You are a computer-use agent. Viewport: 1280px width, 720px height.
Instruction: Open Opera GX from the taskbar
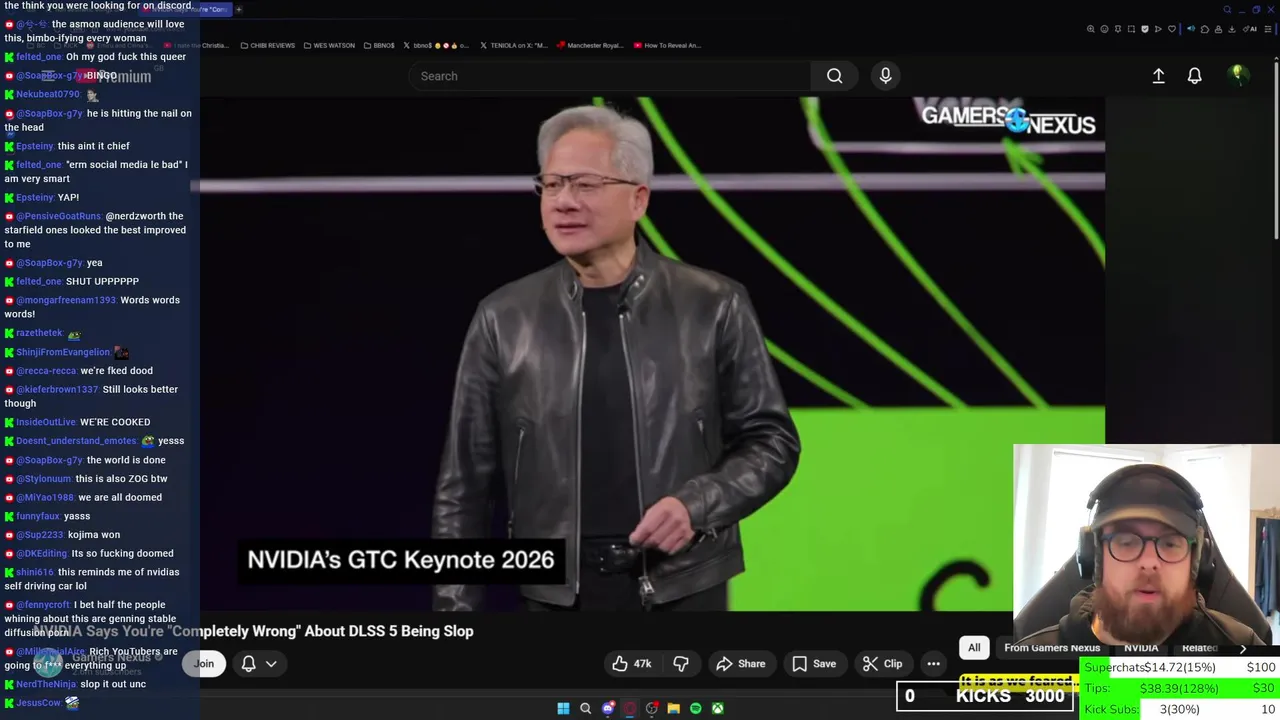click(630, 708)
